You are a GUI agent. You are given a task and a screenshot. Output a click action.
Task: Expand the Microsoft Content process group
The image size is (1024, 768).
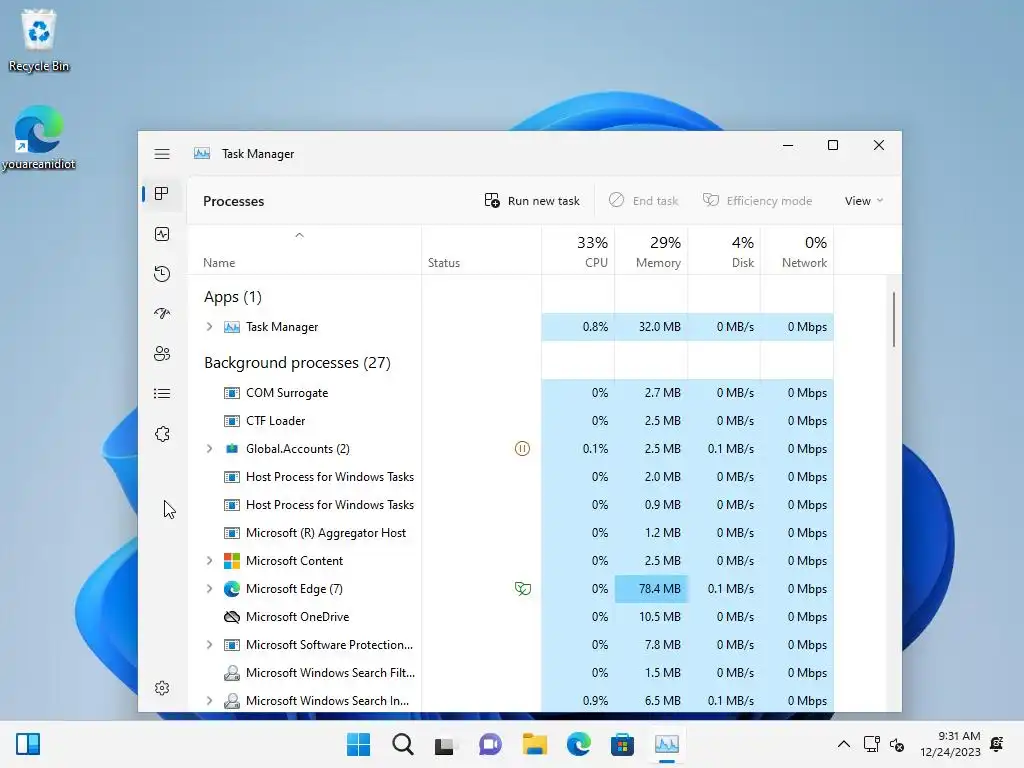tap(209, 560)
